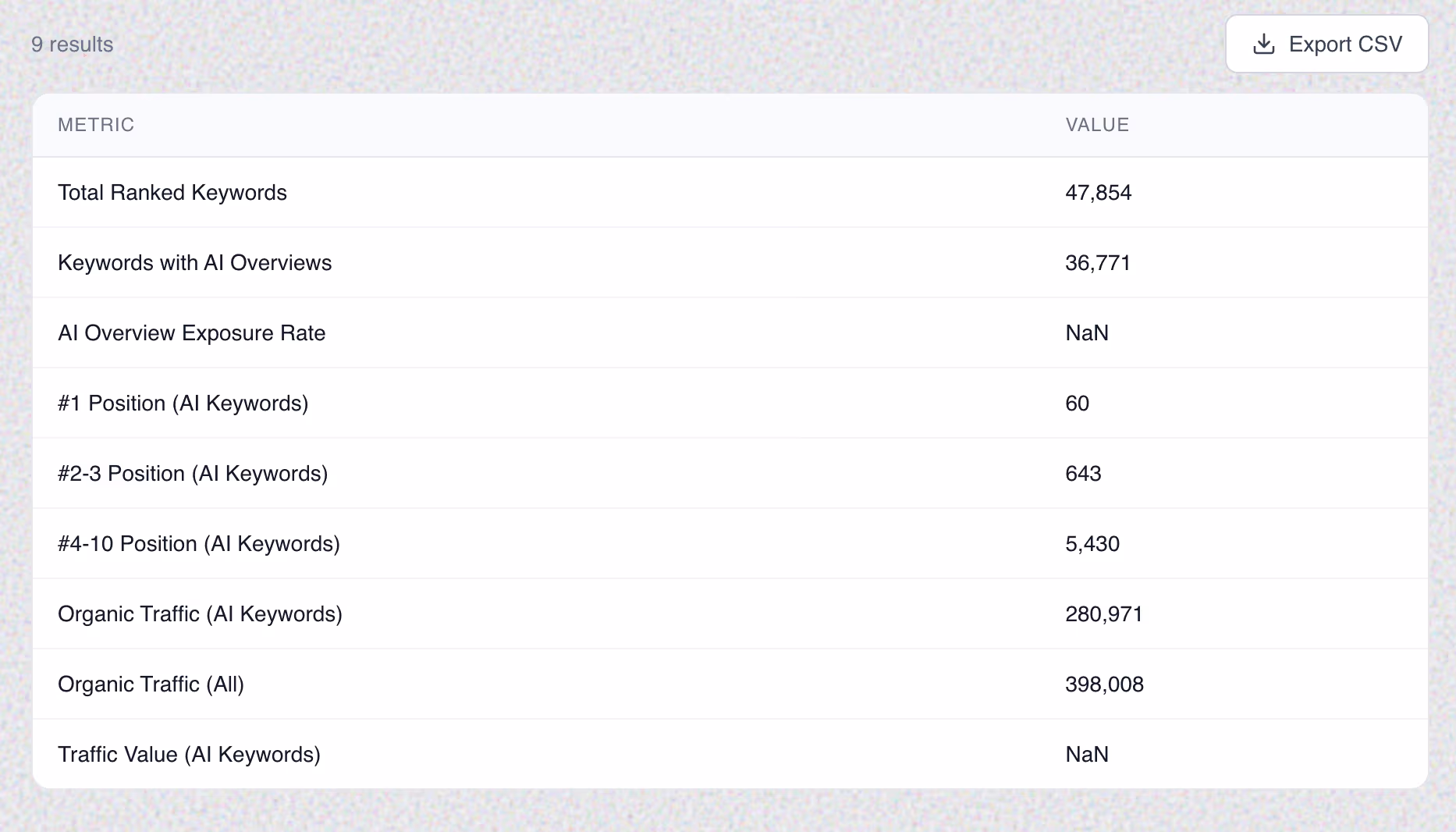Select the Organic Traffic (AI Keywords) row
The height and width of the screenshot is (832, 1456).
click(x=730, y=614)
